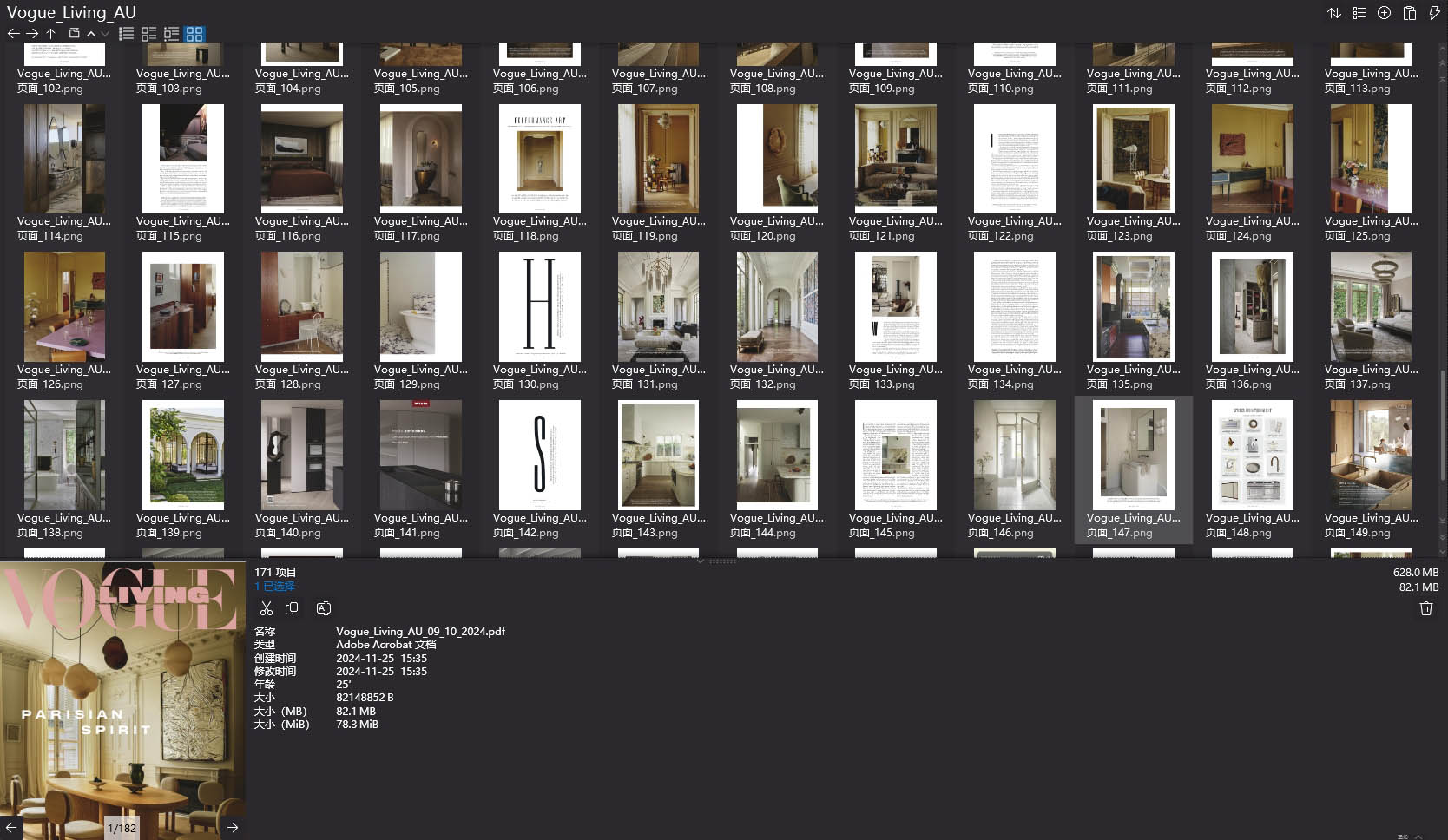
Task: Select thumbnail 页面_129.png
Action: tap(421, 307)
